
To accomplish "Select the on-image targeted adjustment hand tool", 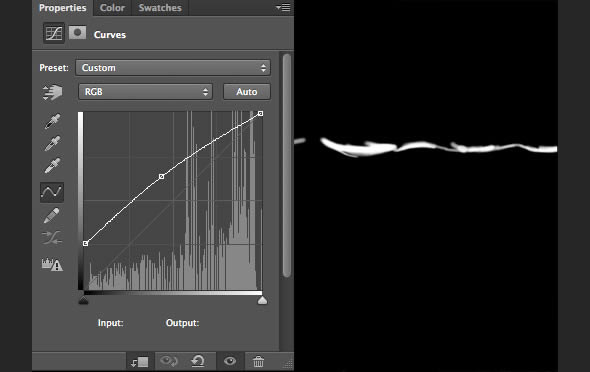I will coord(52,92).
